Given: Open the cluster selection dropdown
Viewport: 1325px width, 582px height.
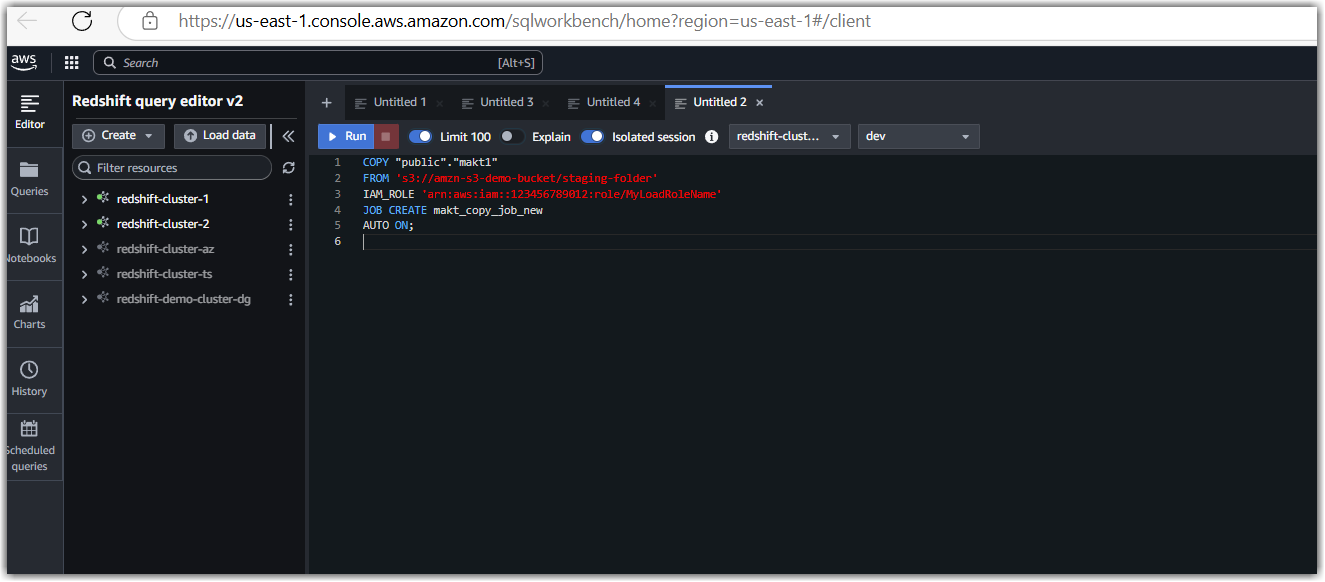Looking at the screenshot, I should [x=789, y=136].
